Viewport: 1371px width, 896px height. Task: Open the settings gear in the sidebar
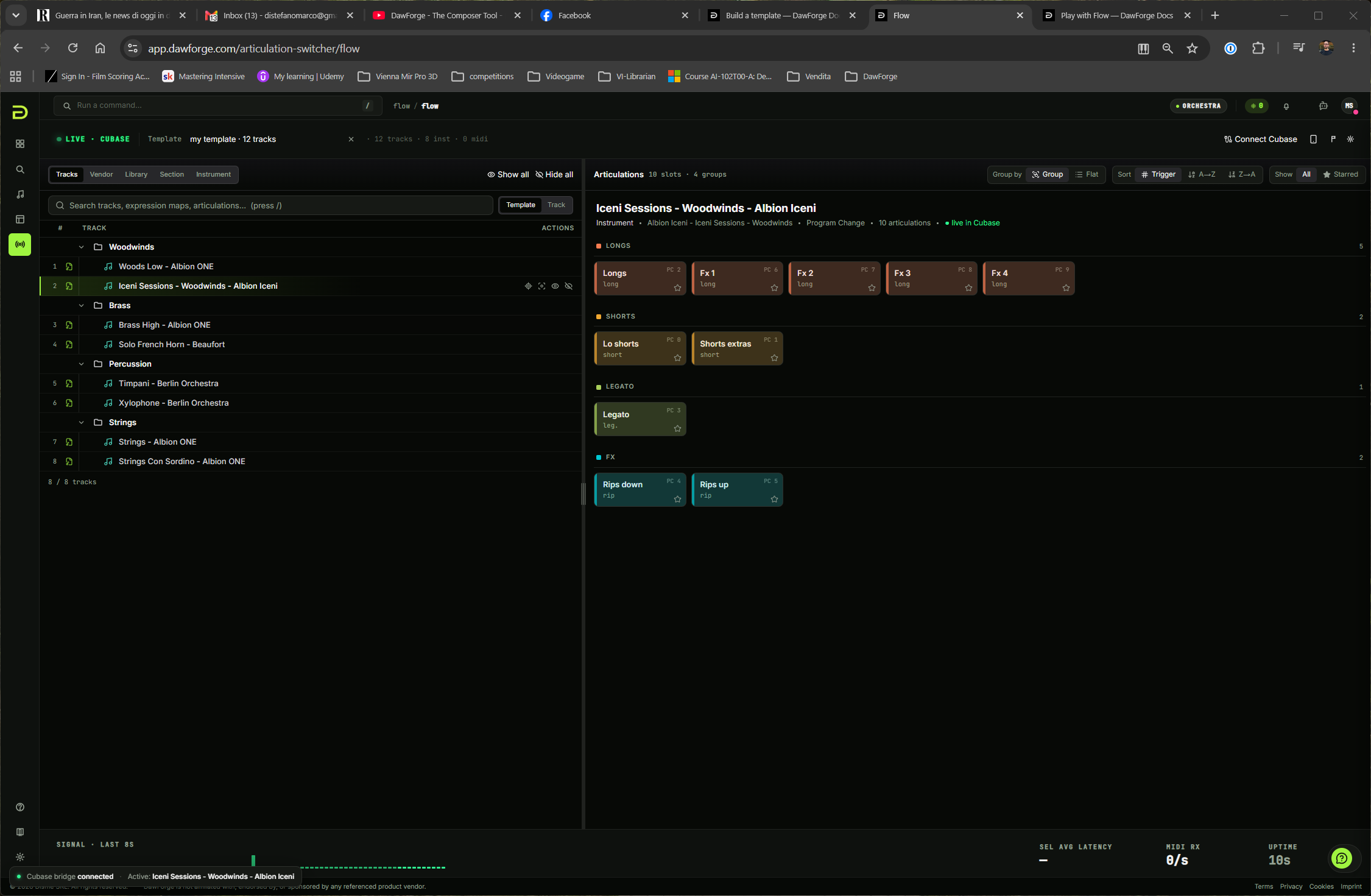click(x=20, y=857)
